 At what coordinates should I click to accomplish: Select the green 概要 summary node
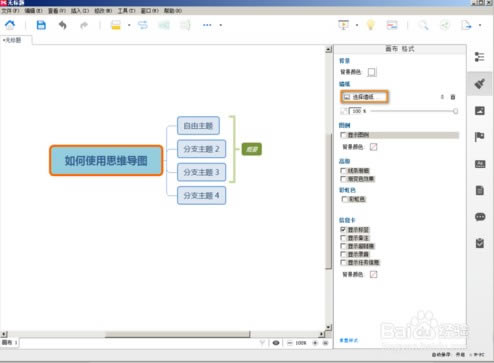(x=252, y=149)
